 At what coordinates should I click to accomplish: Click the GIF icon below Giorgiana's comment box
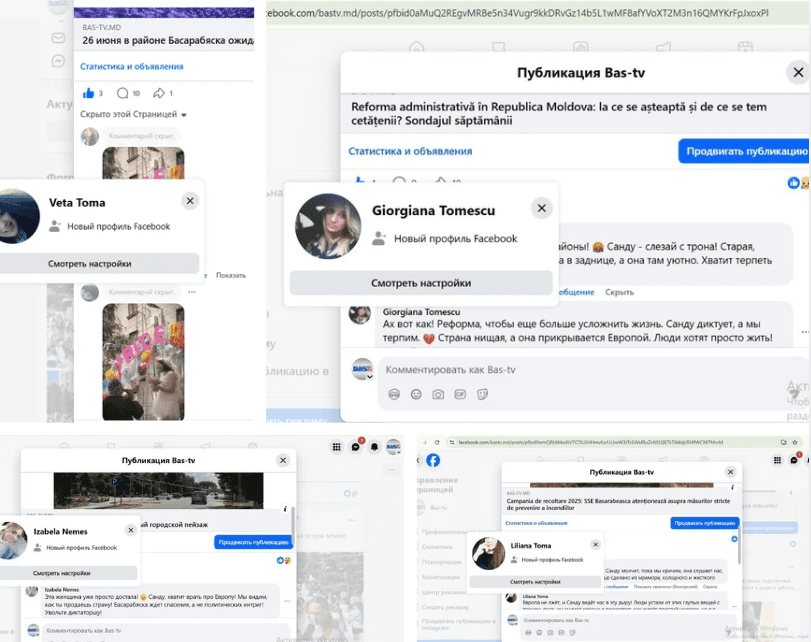[x=460, y=395]
